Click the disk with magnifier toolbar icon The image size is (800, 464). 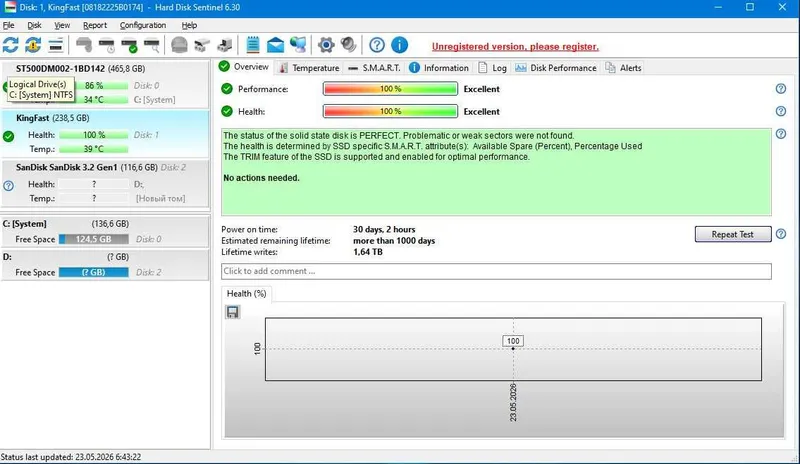(152, 45)
